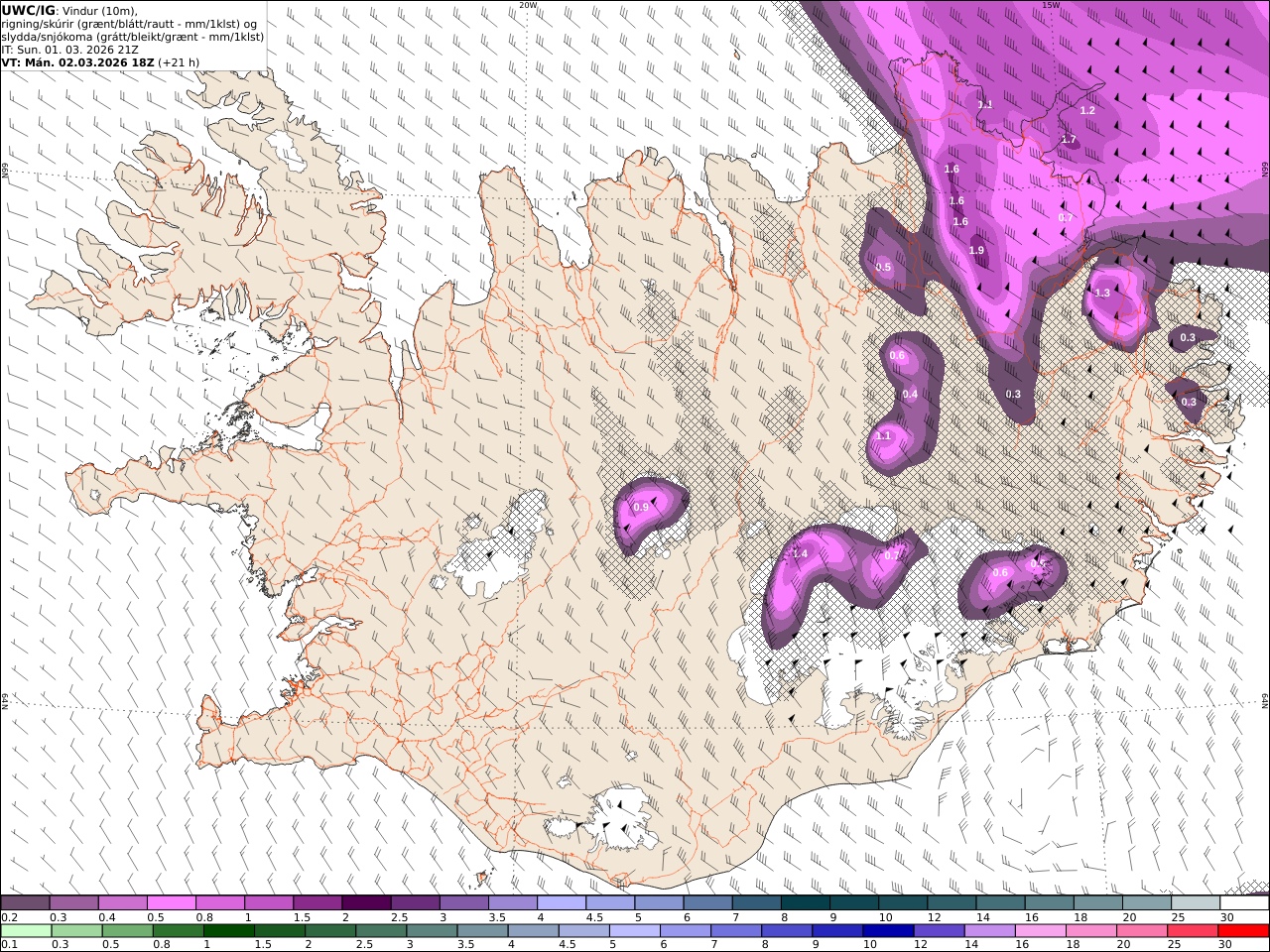Click the UWC/IG title text
The width and height of the screenshot is (1270, 952).
pyautogui.click(x=28, y=10)
